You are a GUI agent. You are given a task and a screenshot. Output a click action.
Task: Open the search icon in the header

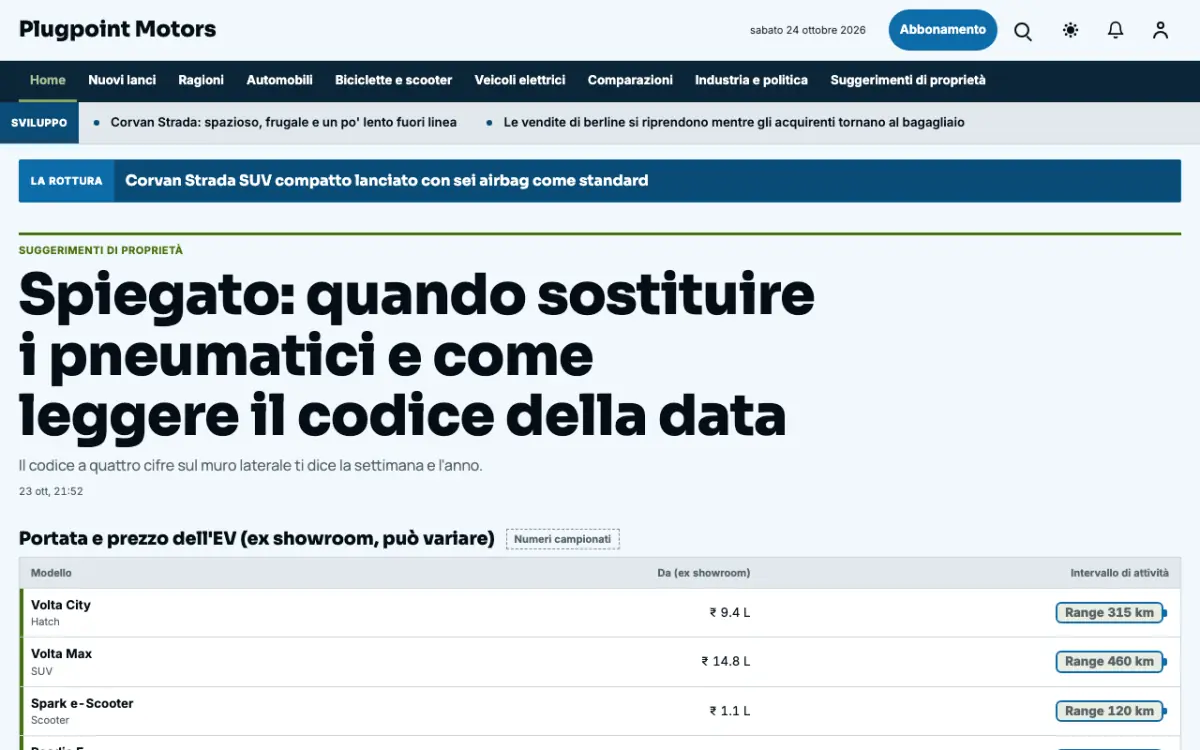coord(1023,30)
